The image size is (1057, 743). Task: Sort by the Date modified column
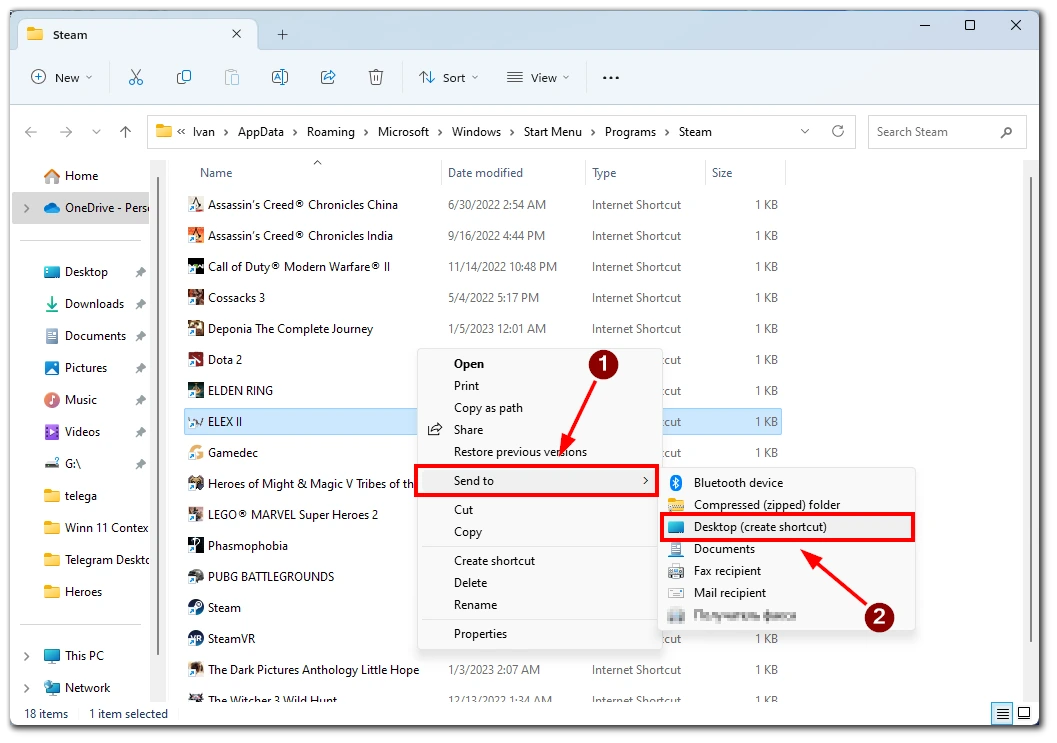pos(485,173)
